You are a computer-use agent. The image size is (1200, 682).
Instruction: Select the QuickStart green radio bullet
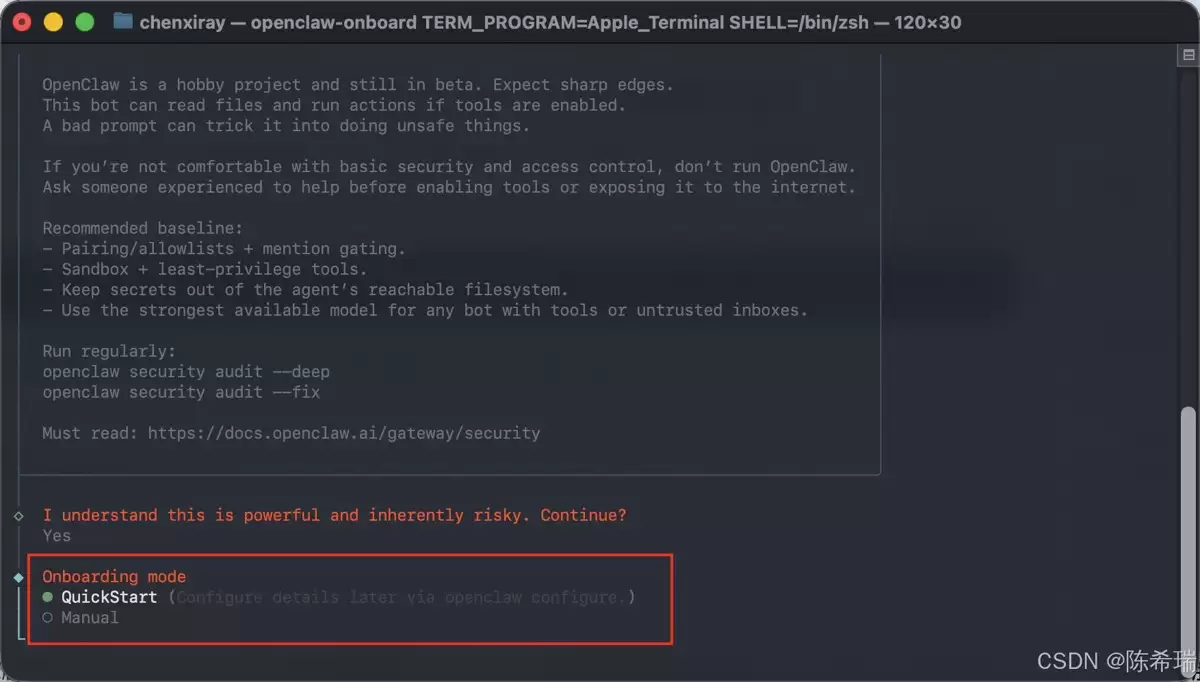[47, 597]
